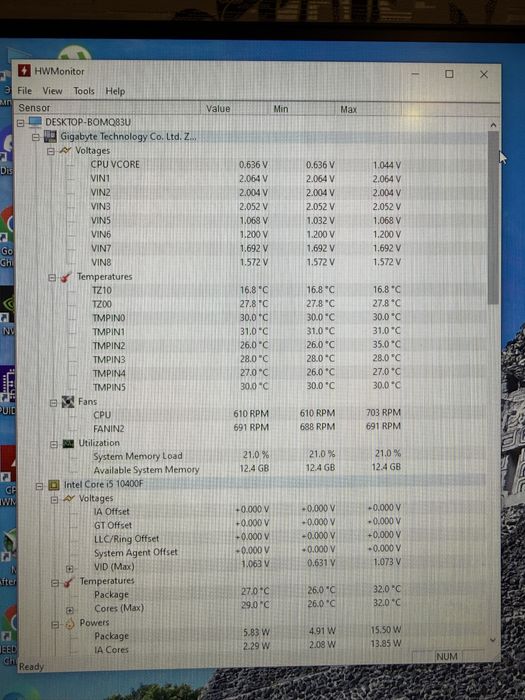Click the motherboard icon beside Gigabyte Technology
525x700 pixels.
coord(50,136)
